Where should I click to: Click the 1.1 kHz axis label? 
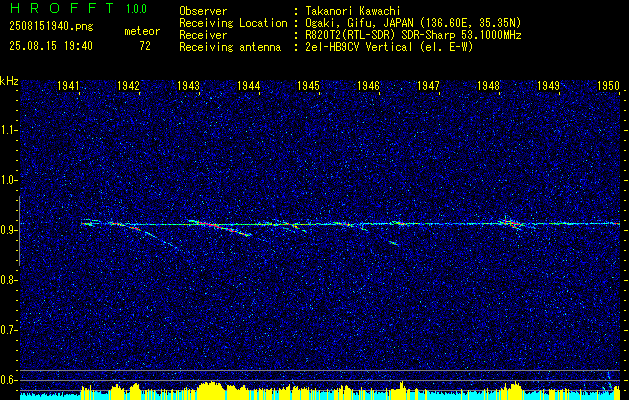point(7,130)
